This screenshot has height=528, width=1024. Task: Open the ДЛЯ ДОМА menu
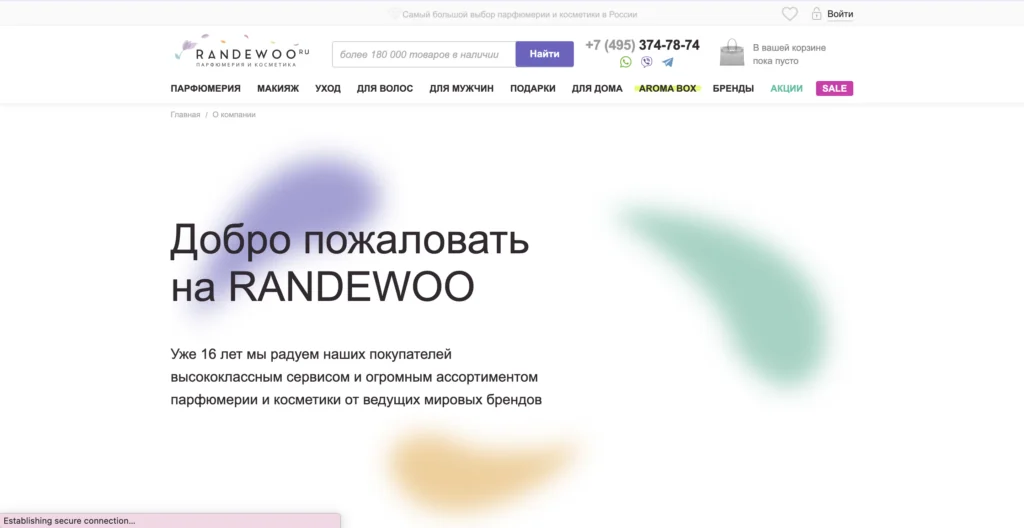(x=597, y=88)
